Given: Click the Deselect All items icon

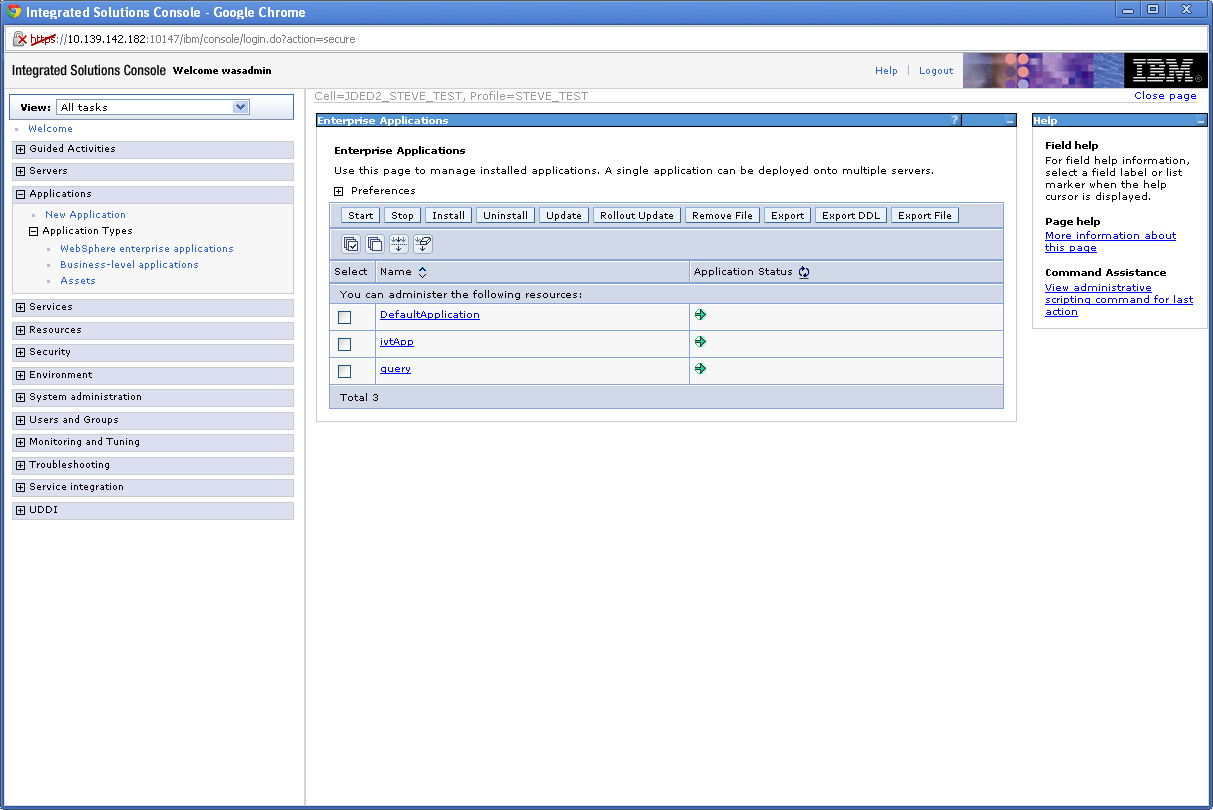Looking at the screenshot, I should [x=375, y=244].
